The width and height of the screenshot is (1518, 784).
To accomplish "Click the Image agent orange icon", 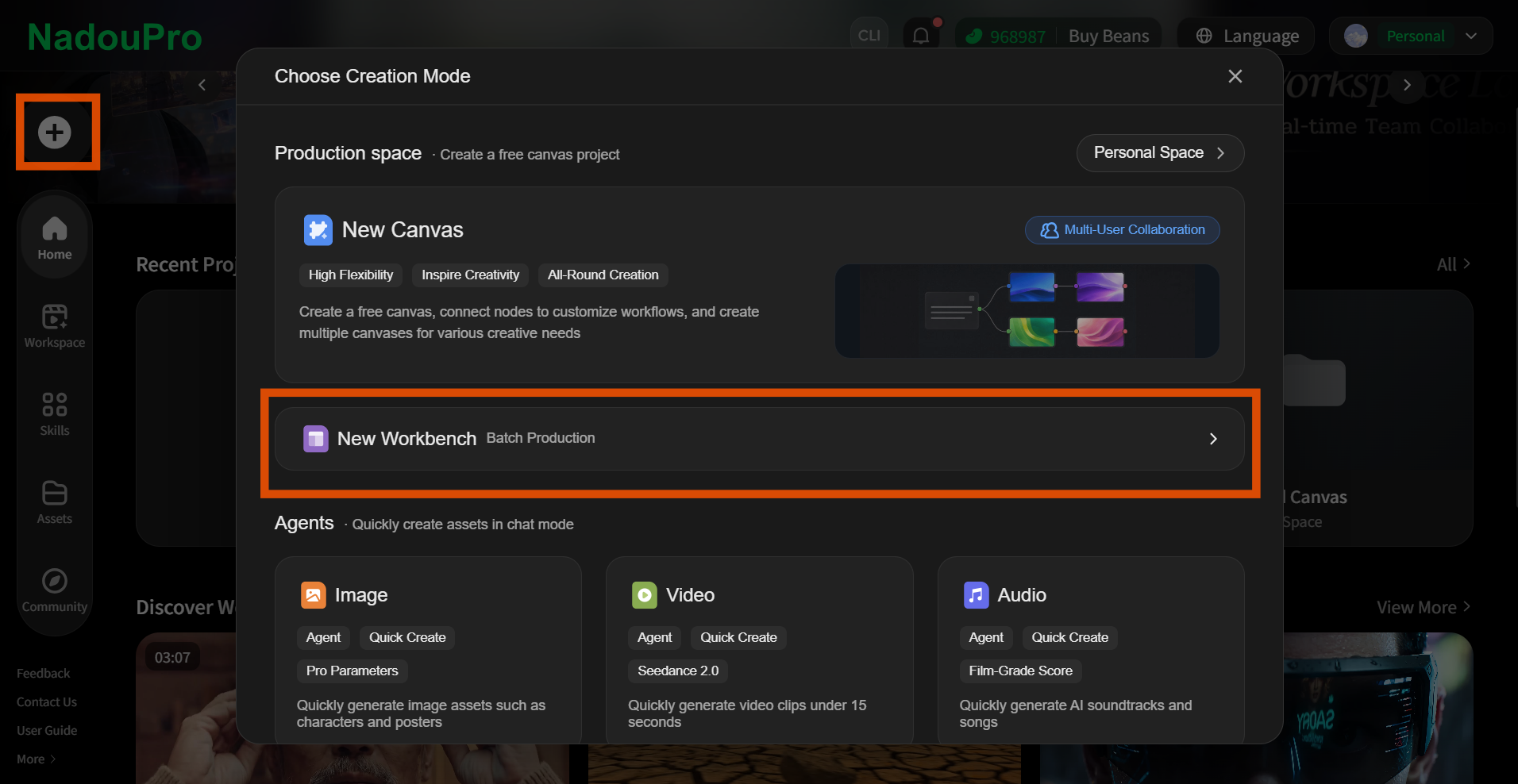I will (x=314, y=595).
